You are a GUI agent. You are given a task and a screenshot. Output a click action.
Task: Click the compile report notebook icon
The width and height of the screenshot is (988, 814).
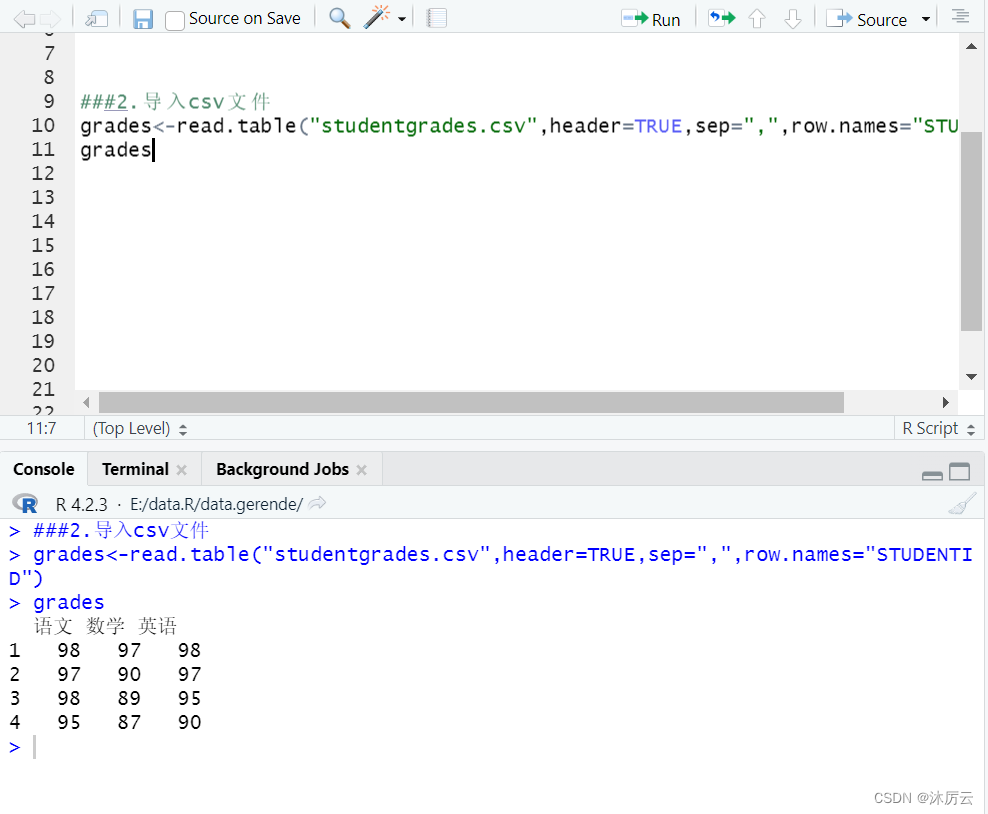tap(436, 17)
